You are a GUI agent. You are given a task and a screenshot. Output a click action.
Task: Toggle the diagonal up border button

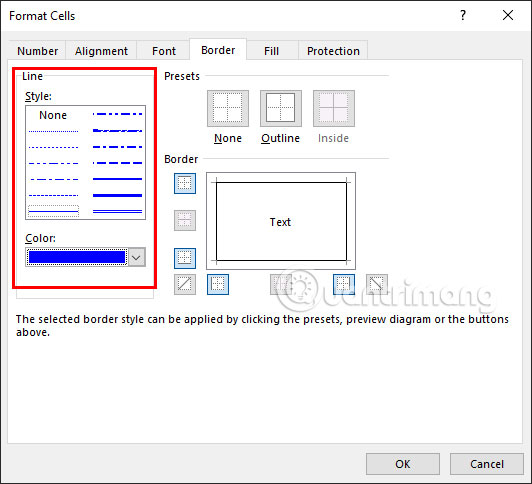pos(185,284)
